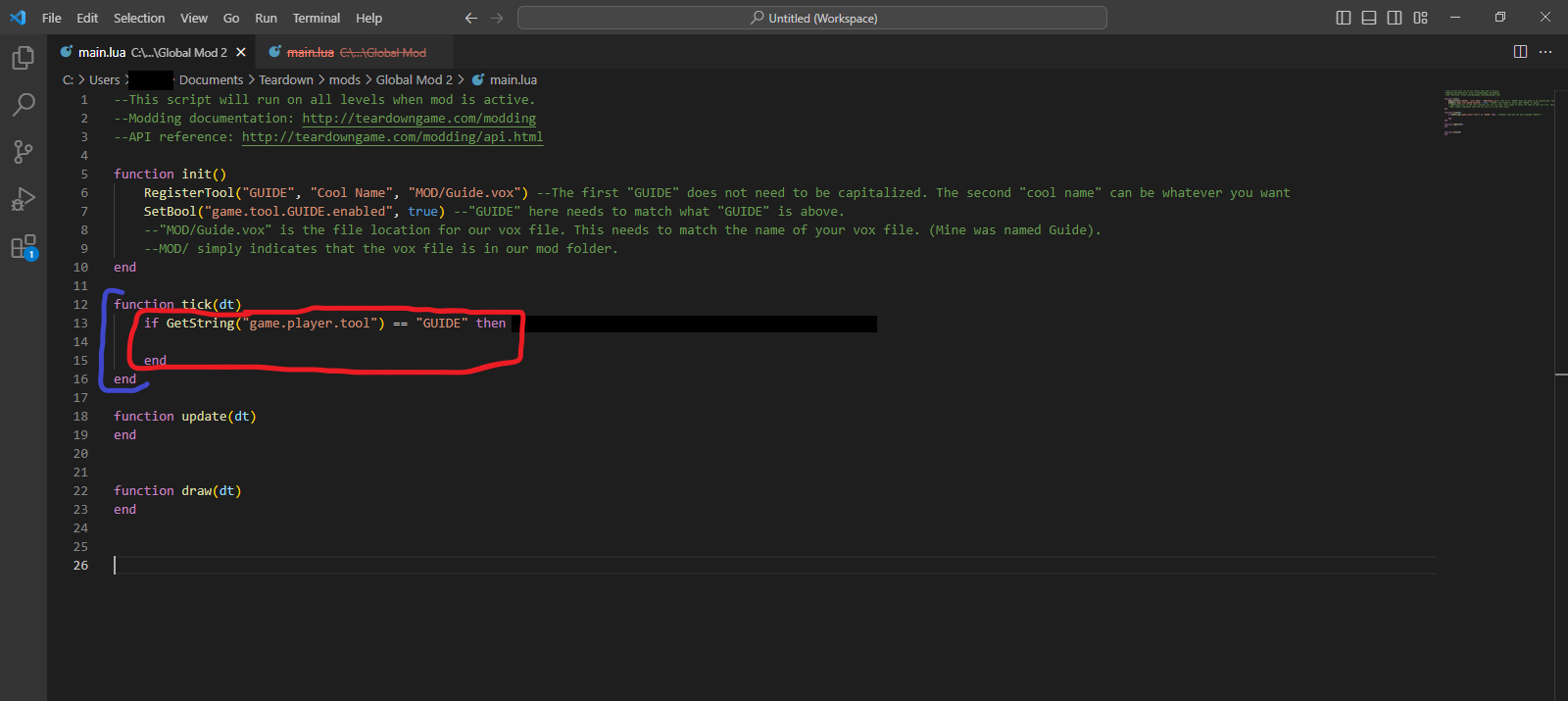Click the 'function update(dt)' text
This screenshot has width=1568, height=701.
point(185,417)
